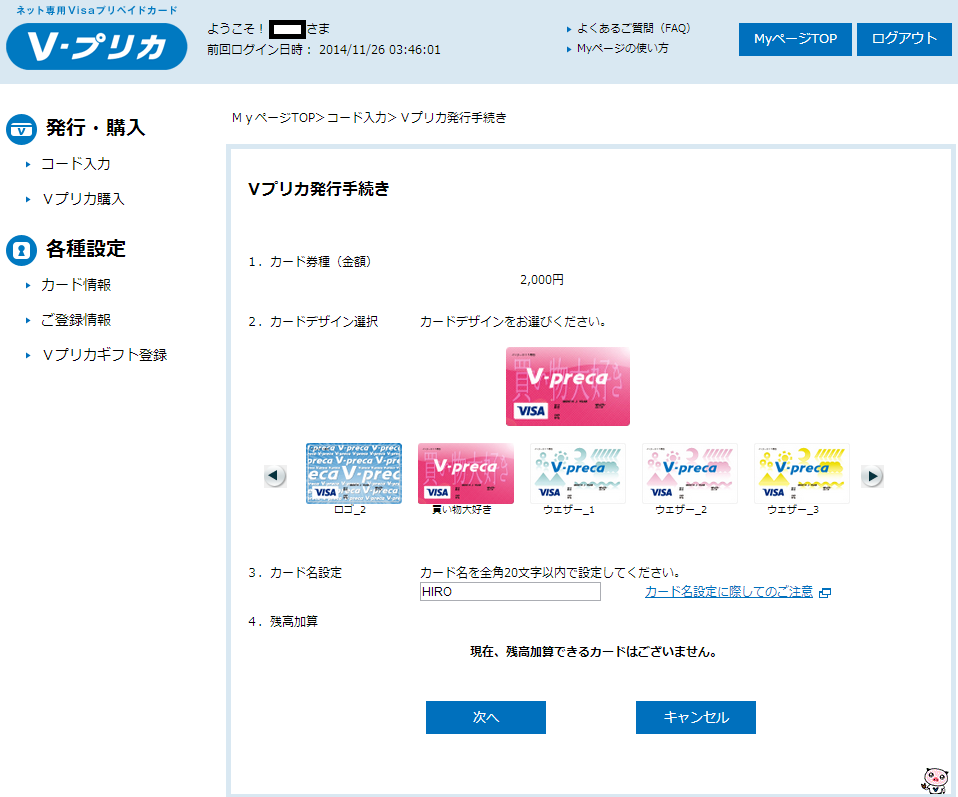Open カード情報 in the sidebar

(76, 285)
